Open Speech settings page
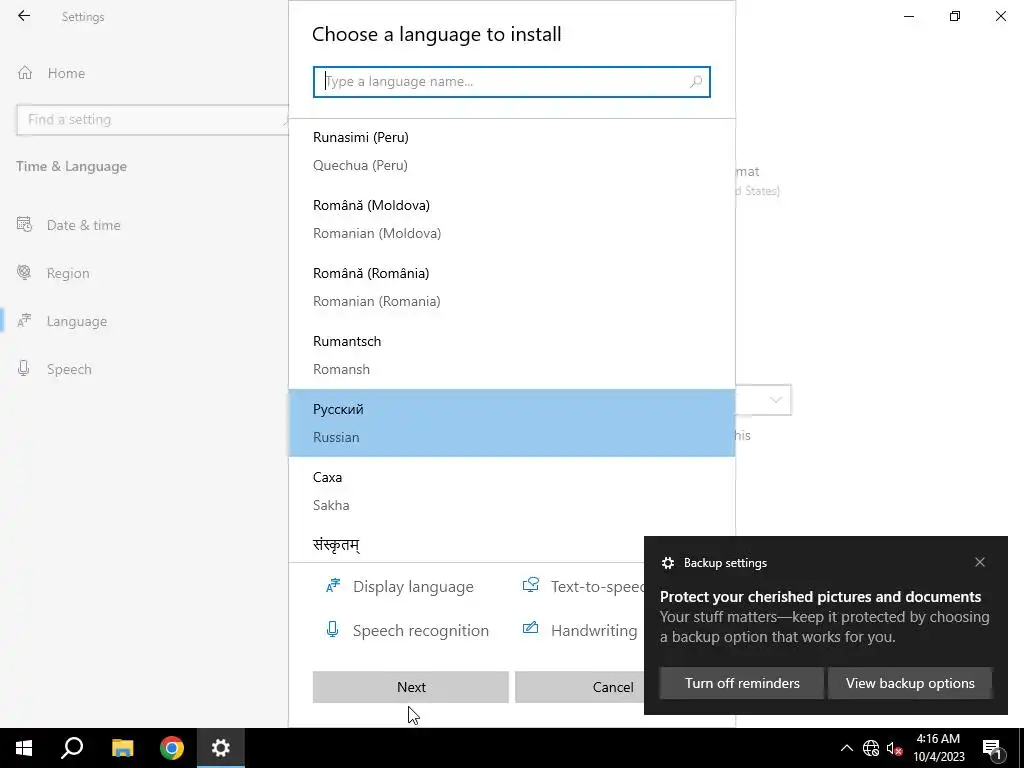The image size is (1024, 768). pos(69,369)
